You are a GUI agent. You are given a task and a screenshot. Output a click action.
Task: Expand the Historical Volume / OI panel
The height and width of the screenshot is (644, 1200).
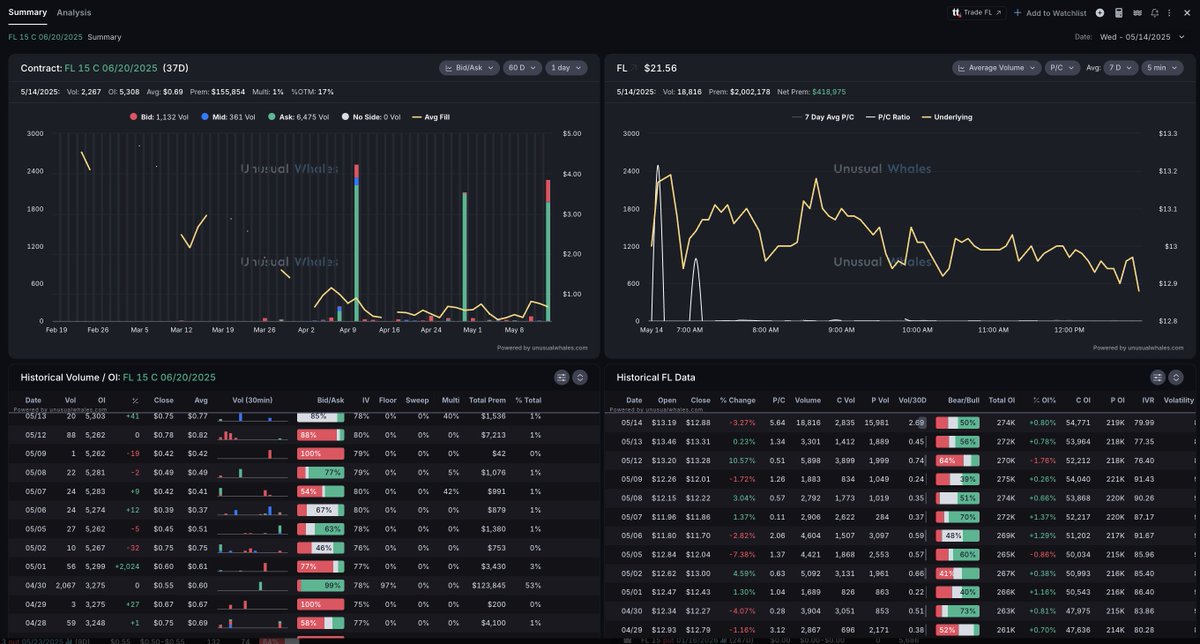coord(580,377)
